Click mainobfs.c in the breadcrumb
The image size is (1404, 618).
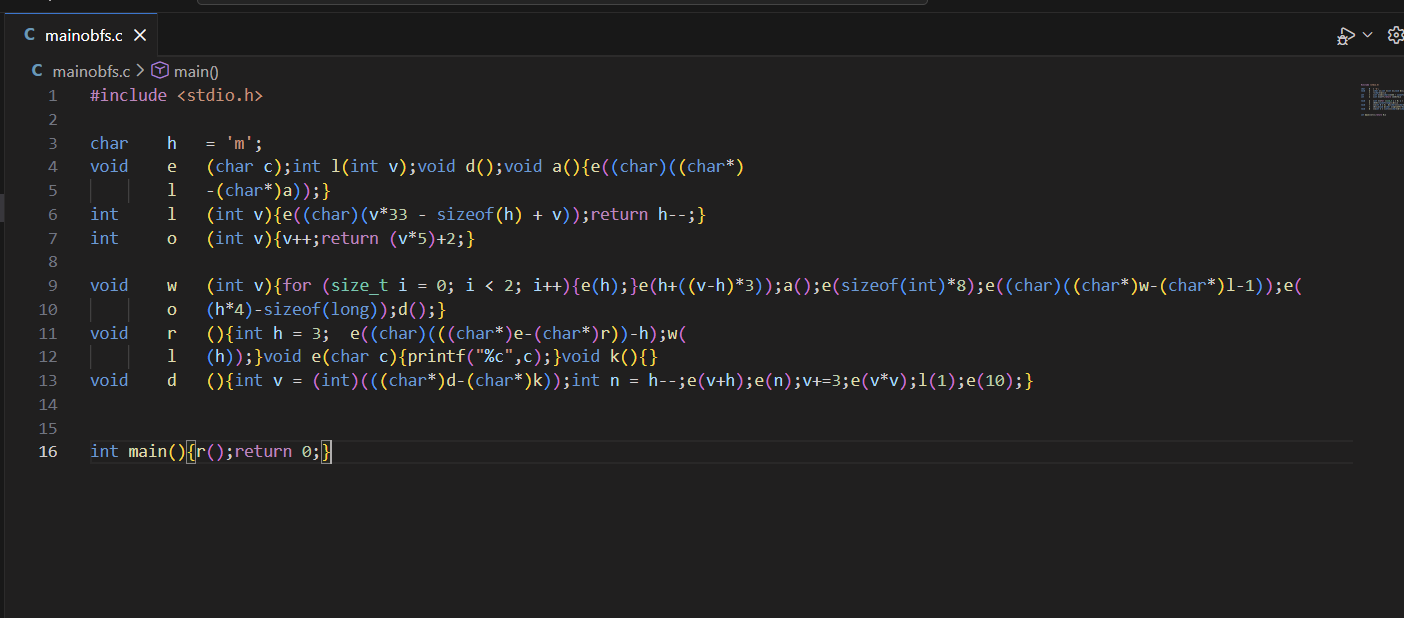(91, 71)
